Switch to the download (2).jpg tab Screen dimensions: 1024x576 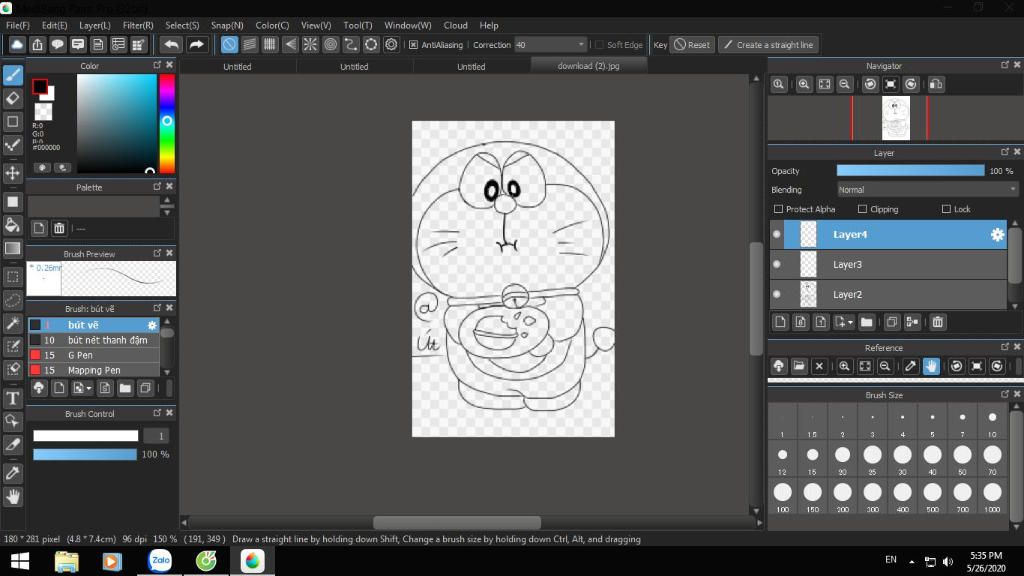[589, 66]
